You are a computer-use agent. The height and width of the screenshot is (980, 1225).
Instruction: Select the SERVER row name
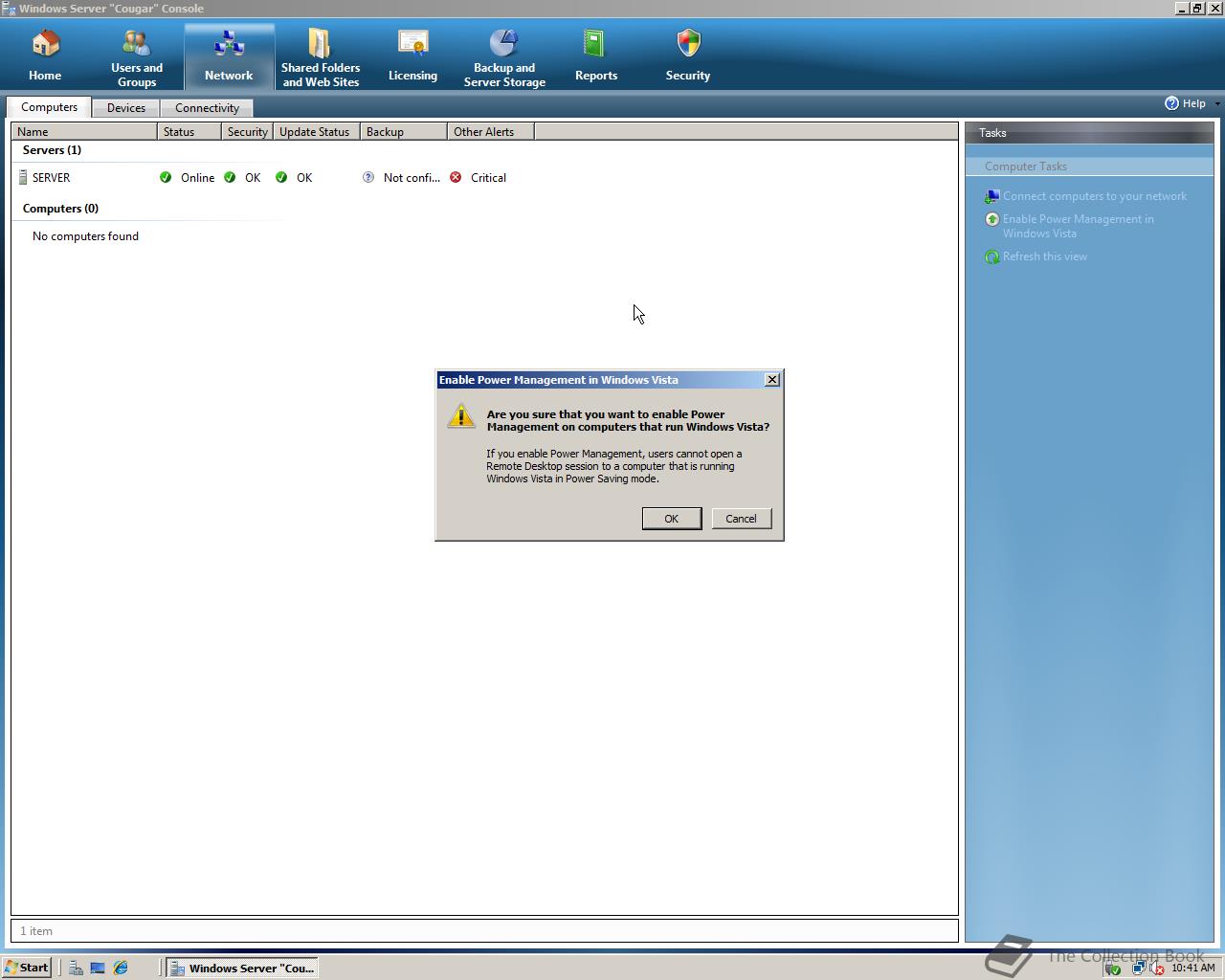pos(51,178)
